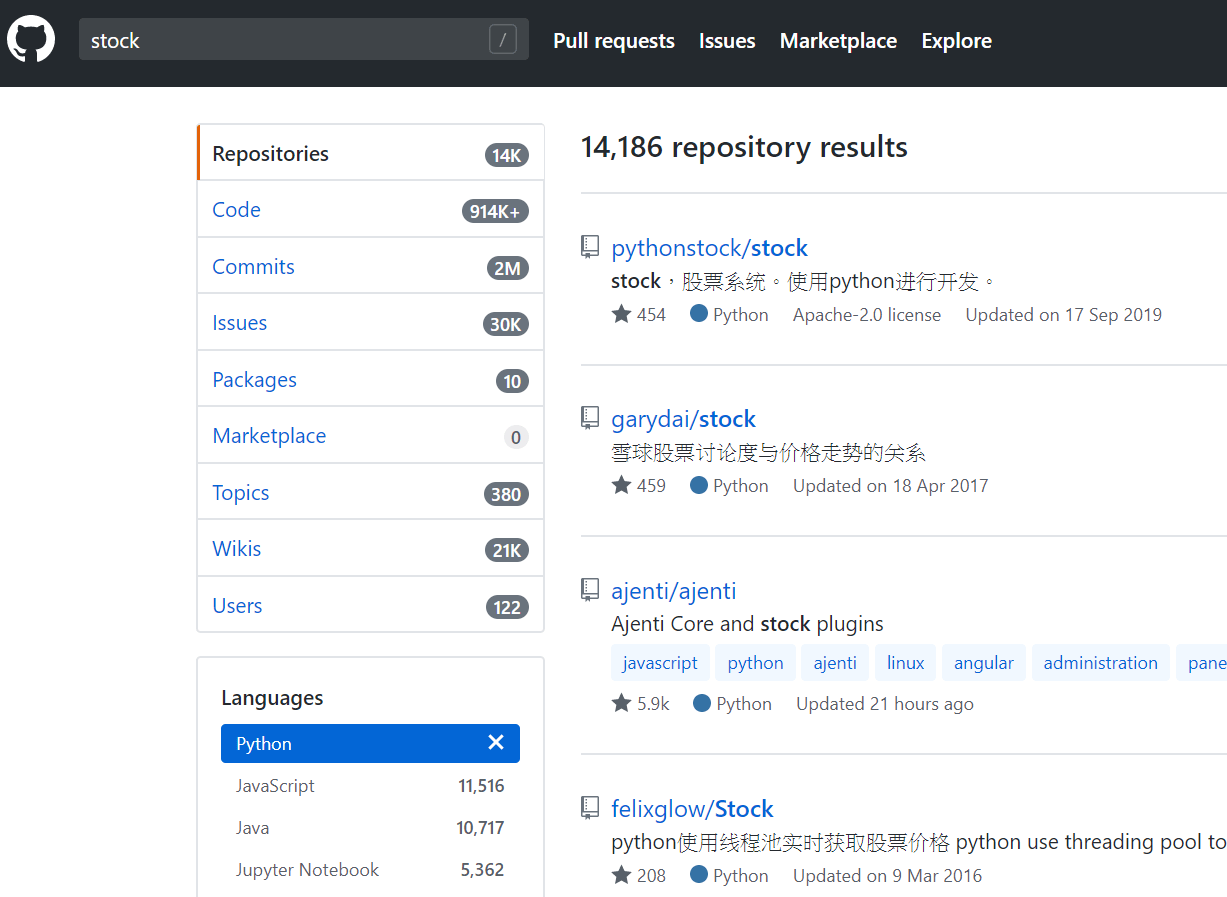Click star icon showing 459 stars

pyautogui.click(x=621, y=485)
